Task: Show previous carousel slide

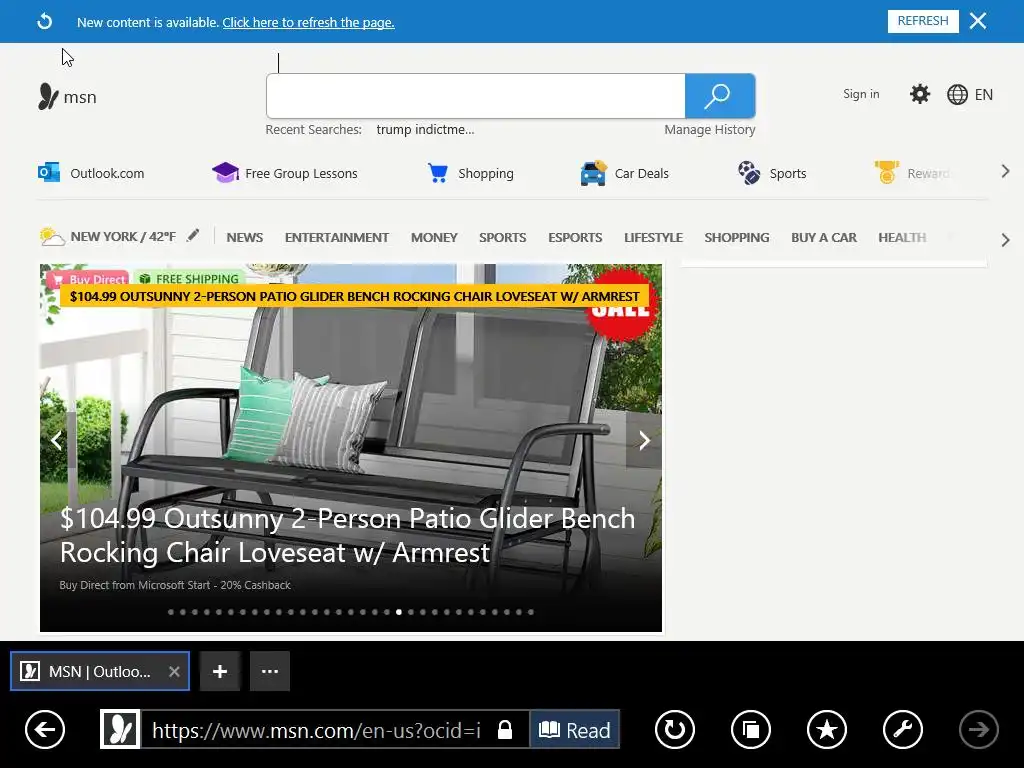Action: coord(57,441)
